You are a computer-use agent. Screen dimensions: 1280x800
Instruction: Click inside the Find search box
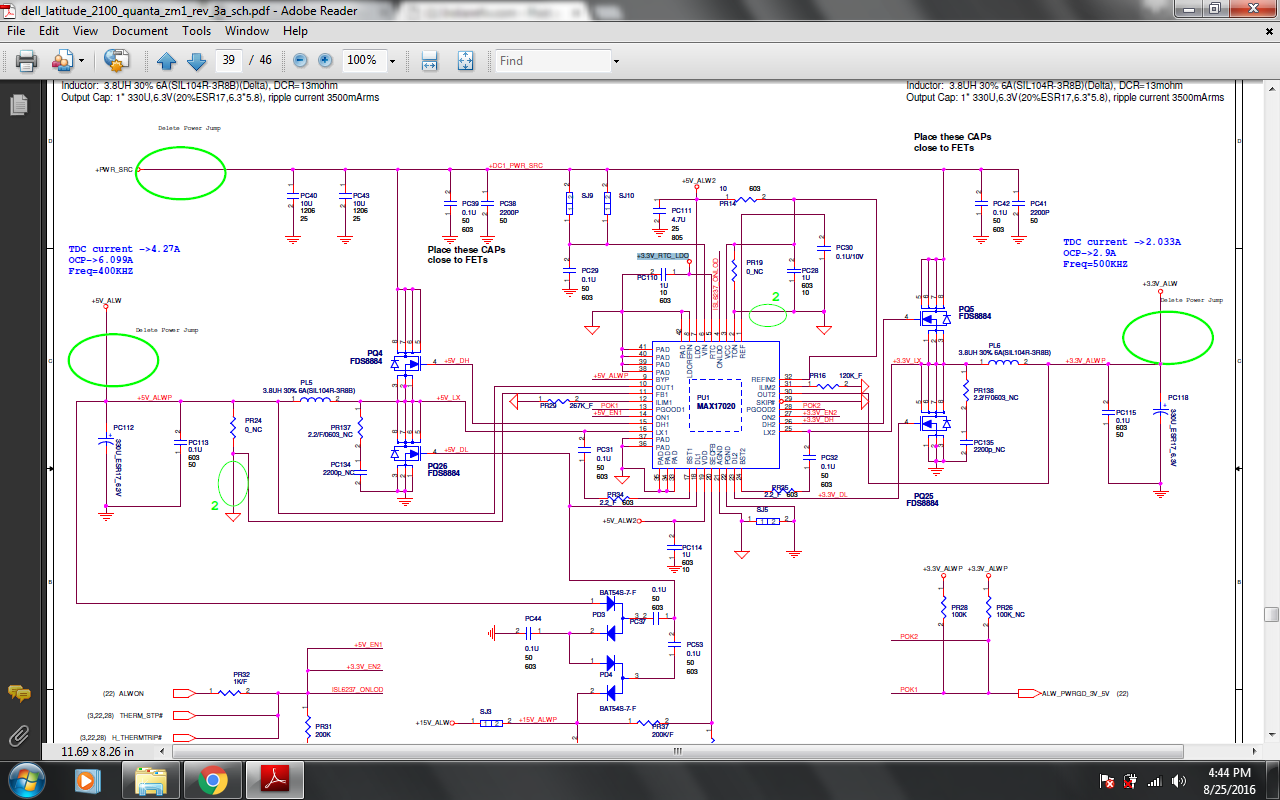[x=553, y=61]
